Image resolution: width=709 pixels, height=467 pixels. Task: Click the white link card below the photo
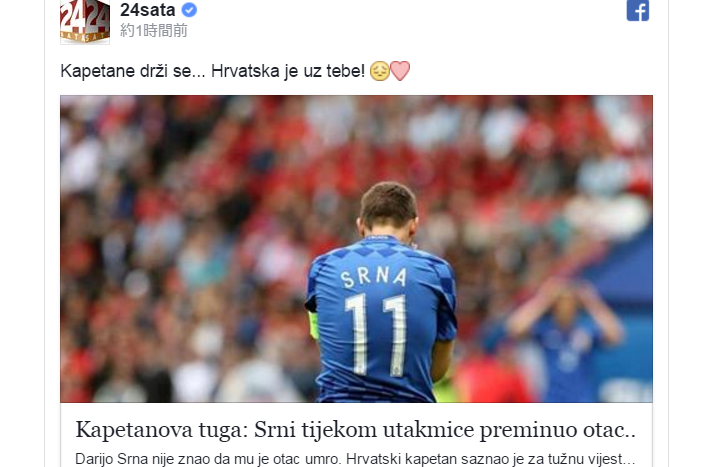point(356,435)
